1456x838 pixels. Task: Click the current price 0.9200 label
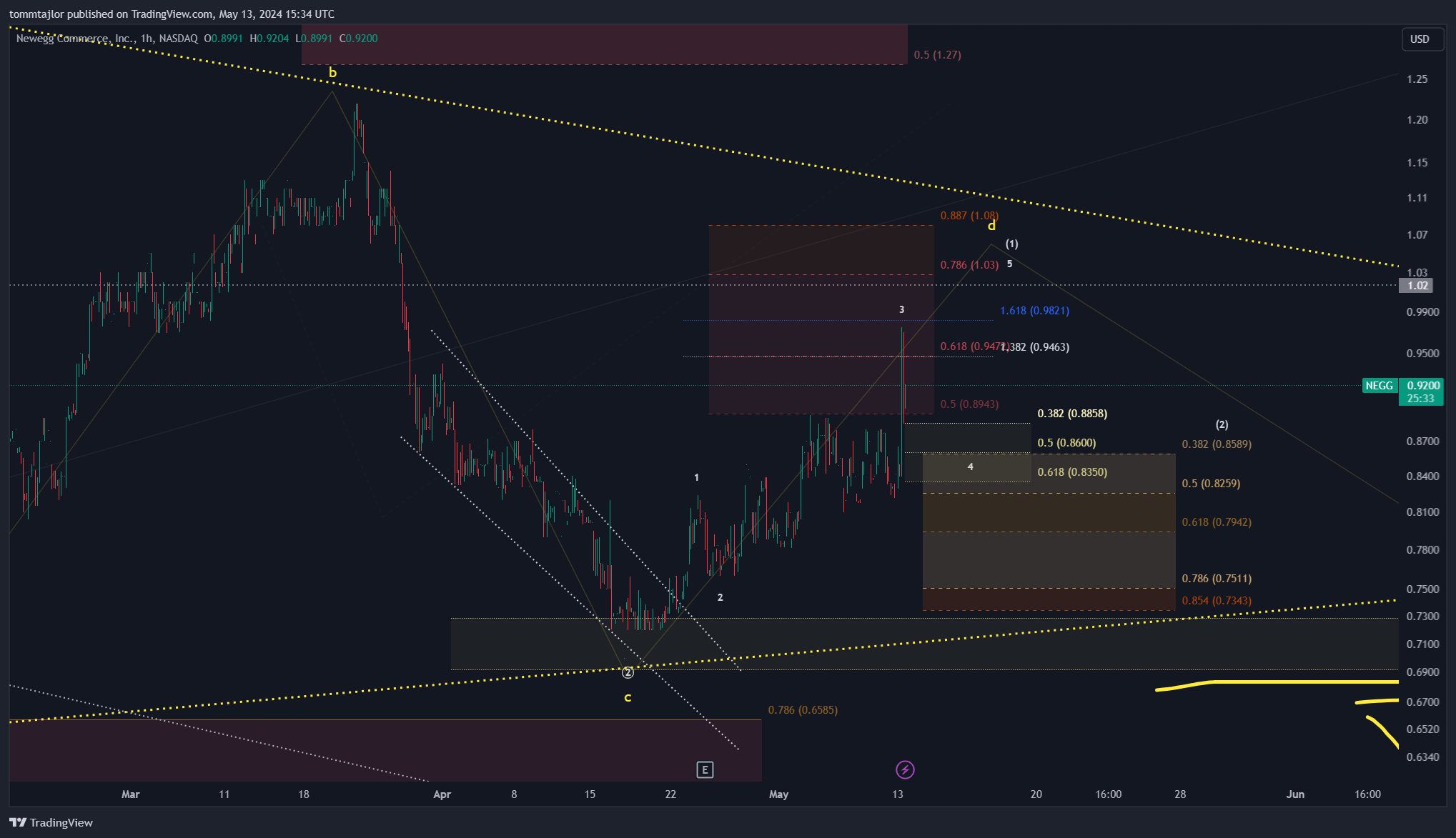[x=1422, y=386]
